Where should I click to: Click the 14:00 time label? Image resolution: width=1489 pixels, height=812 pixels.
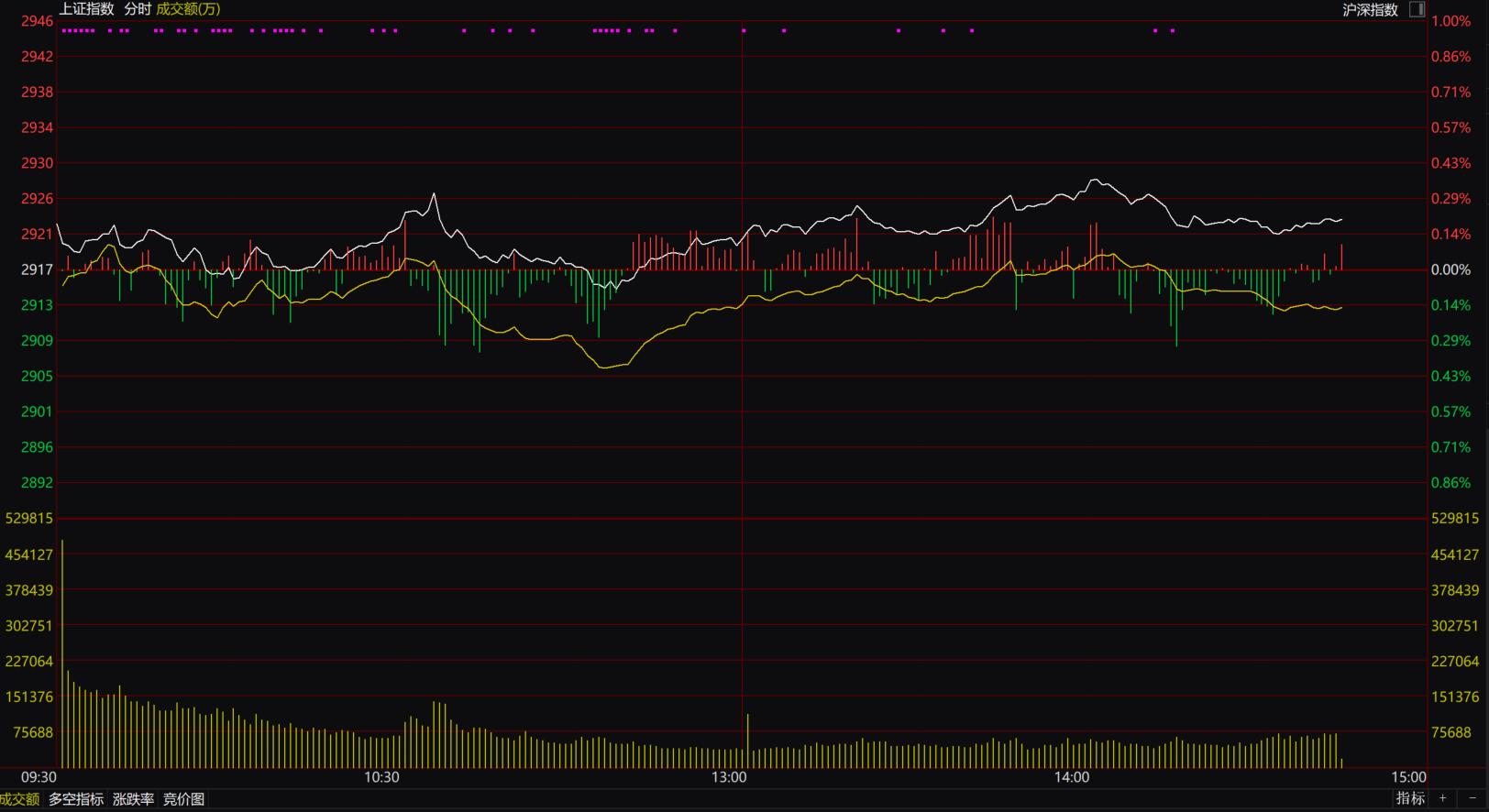point(1072,777)
